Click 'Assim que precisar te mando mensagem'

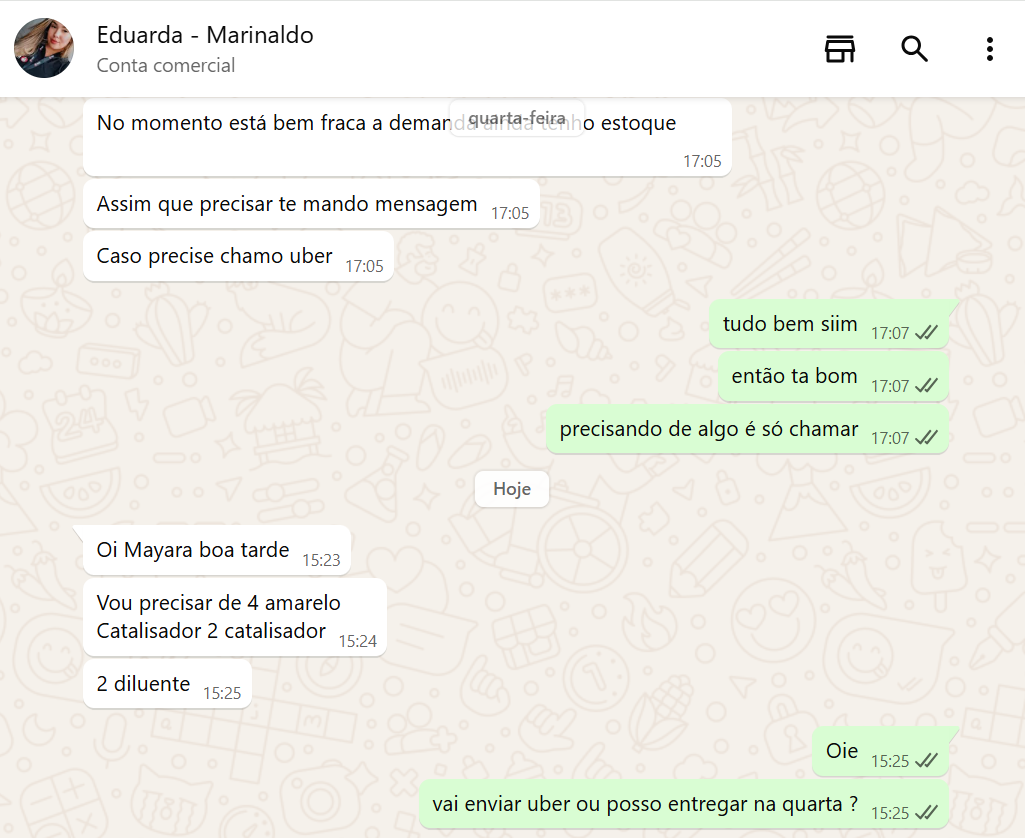tap(311, 204)
